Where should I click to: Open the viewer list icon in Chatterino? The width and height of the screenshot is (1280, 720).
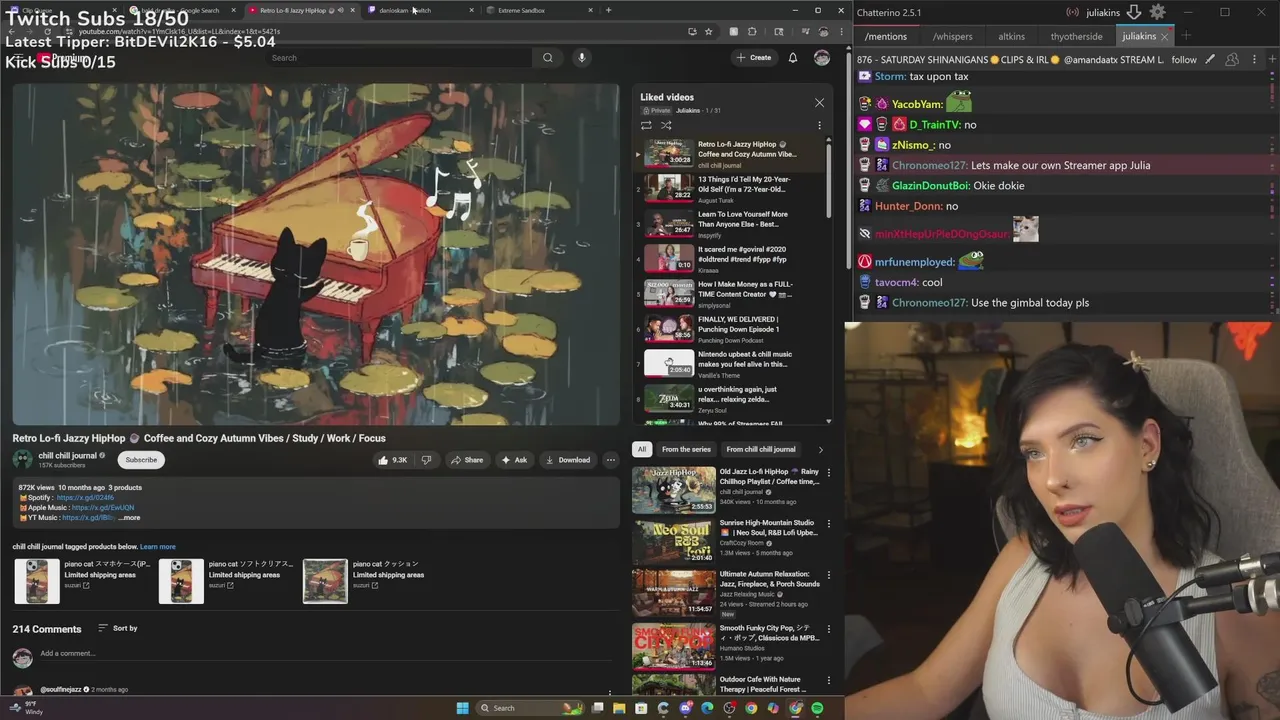pos(1232,59)
